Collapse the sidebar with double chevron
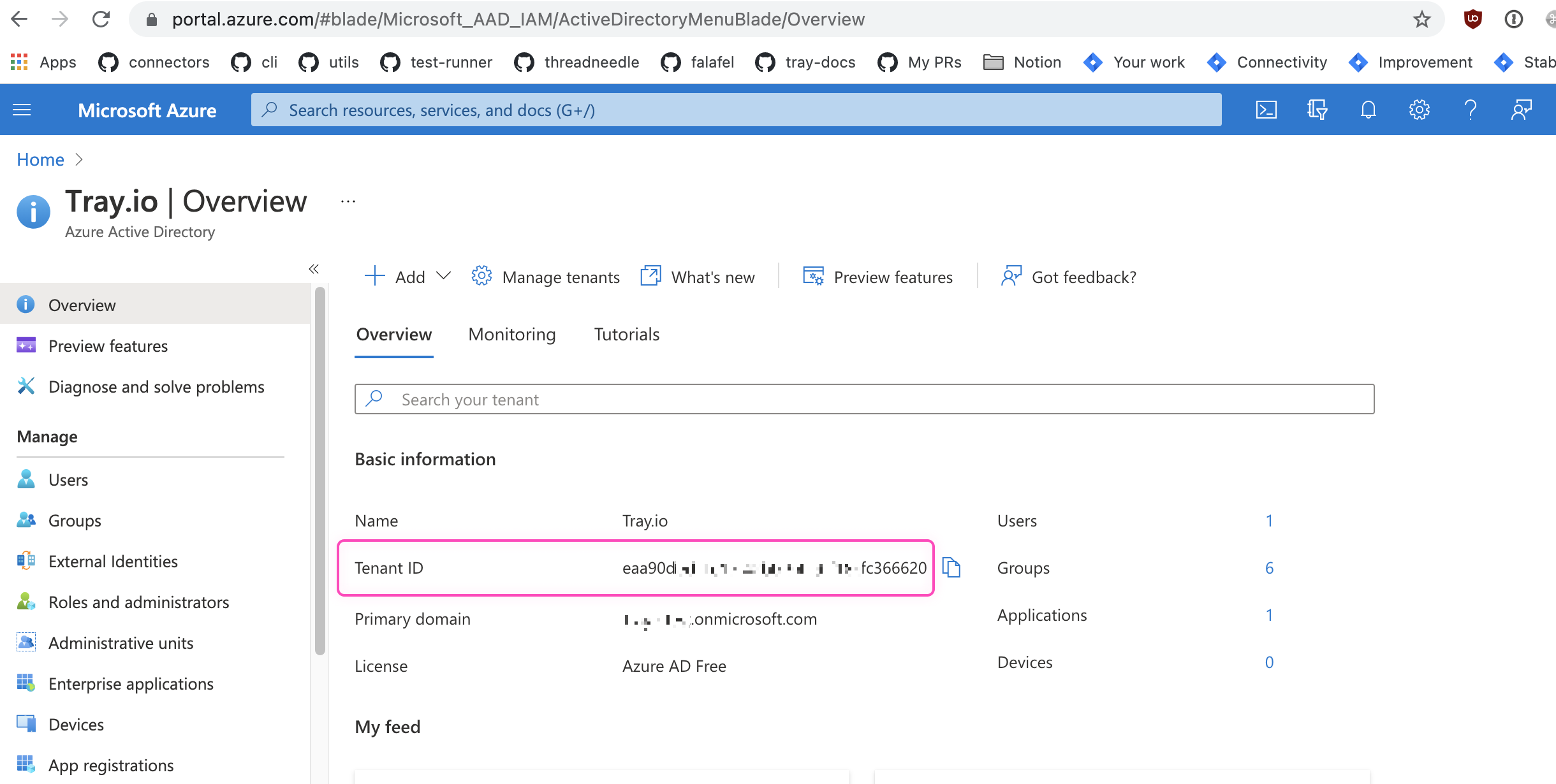This screenshot has height=784, width=1556. click(x=313, y=268)
